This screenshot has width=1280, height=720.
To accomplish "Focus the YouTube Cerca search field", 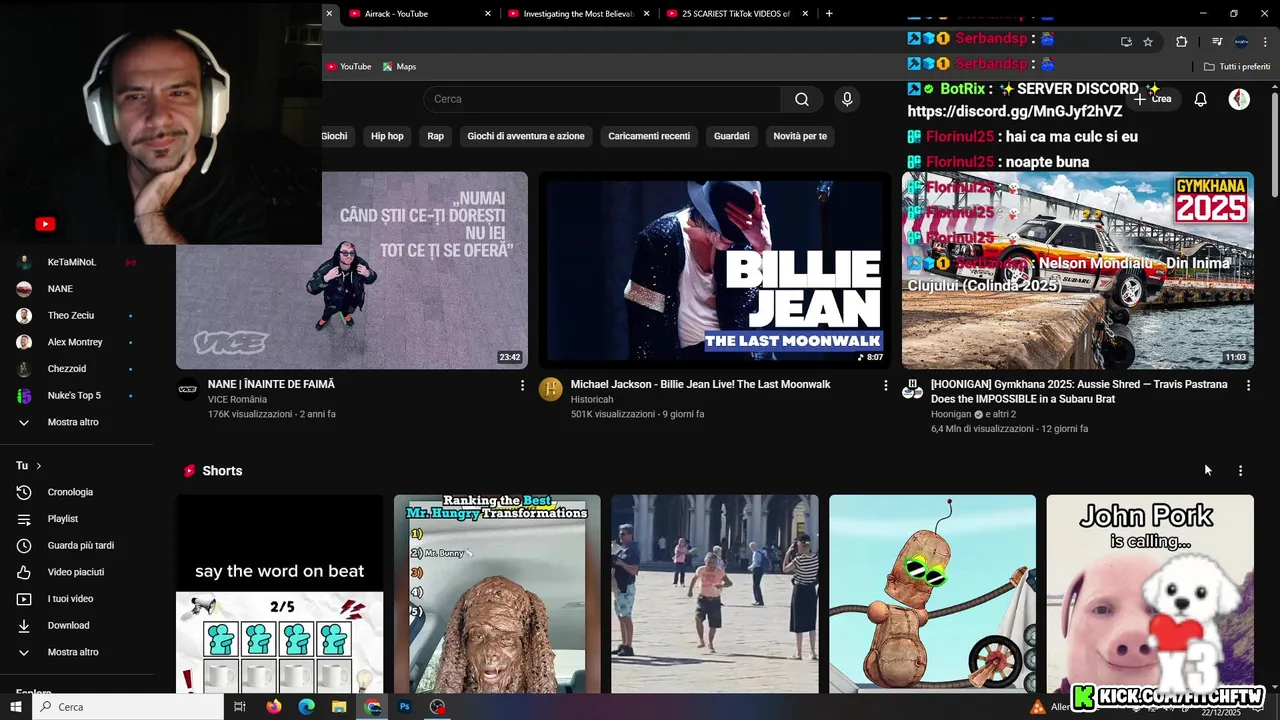I will (x=602, y=99).
